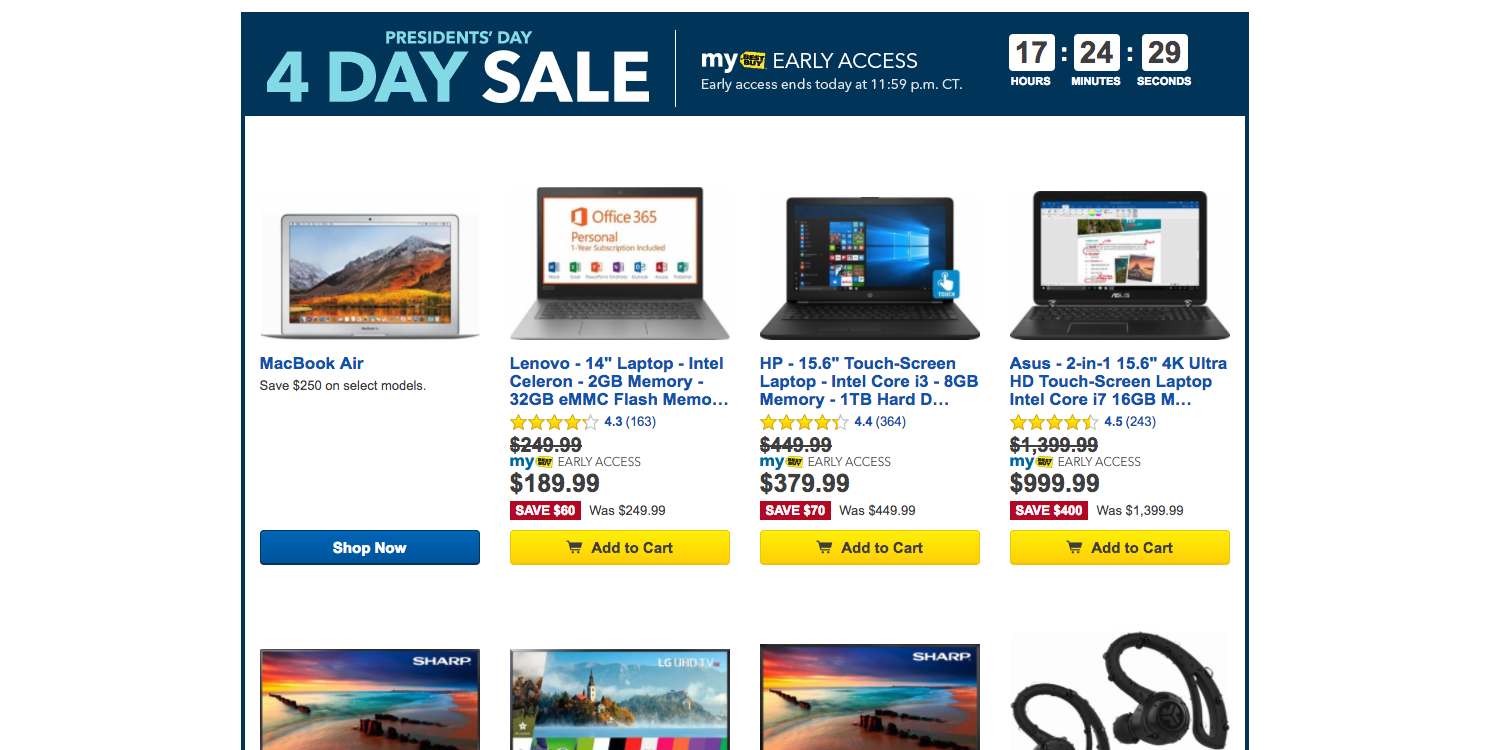The width and height of the screenshot is (1500, 750).
Task: Click the HP laptop star rating
Action: click(804, 422)
